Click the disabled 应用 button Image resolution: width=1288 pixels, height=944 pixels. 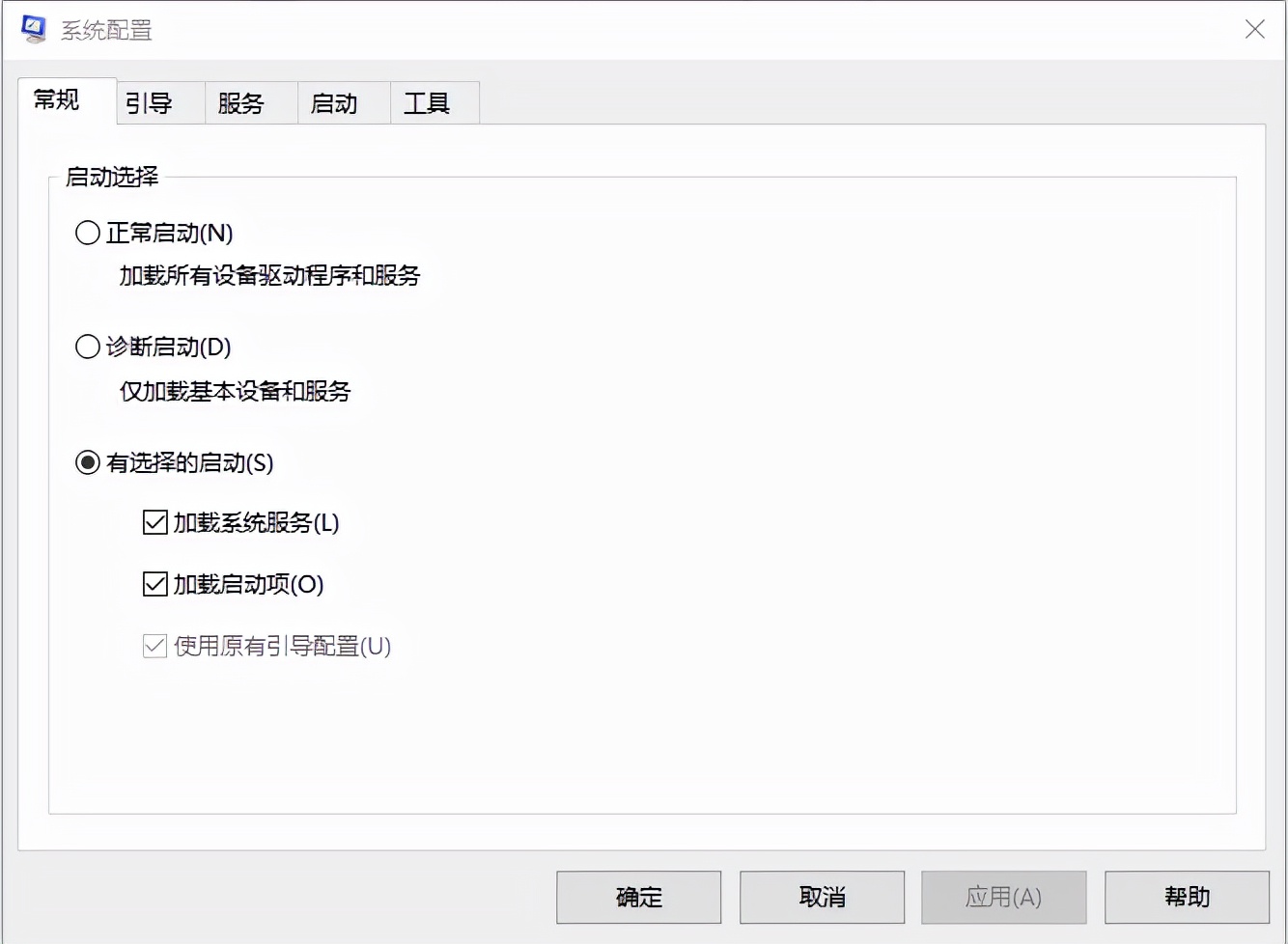coord(1004,897)
